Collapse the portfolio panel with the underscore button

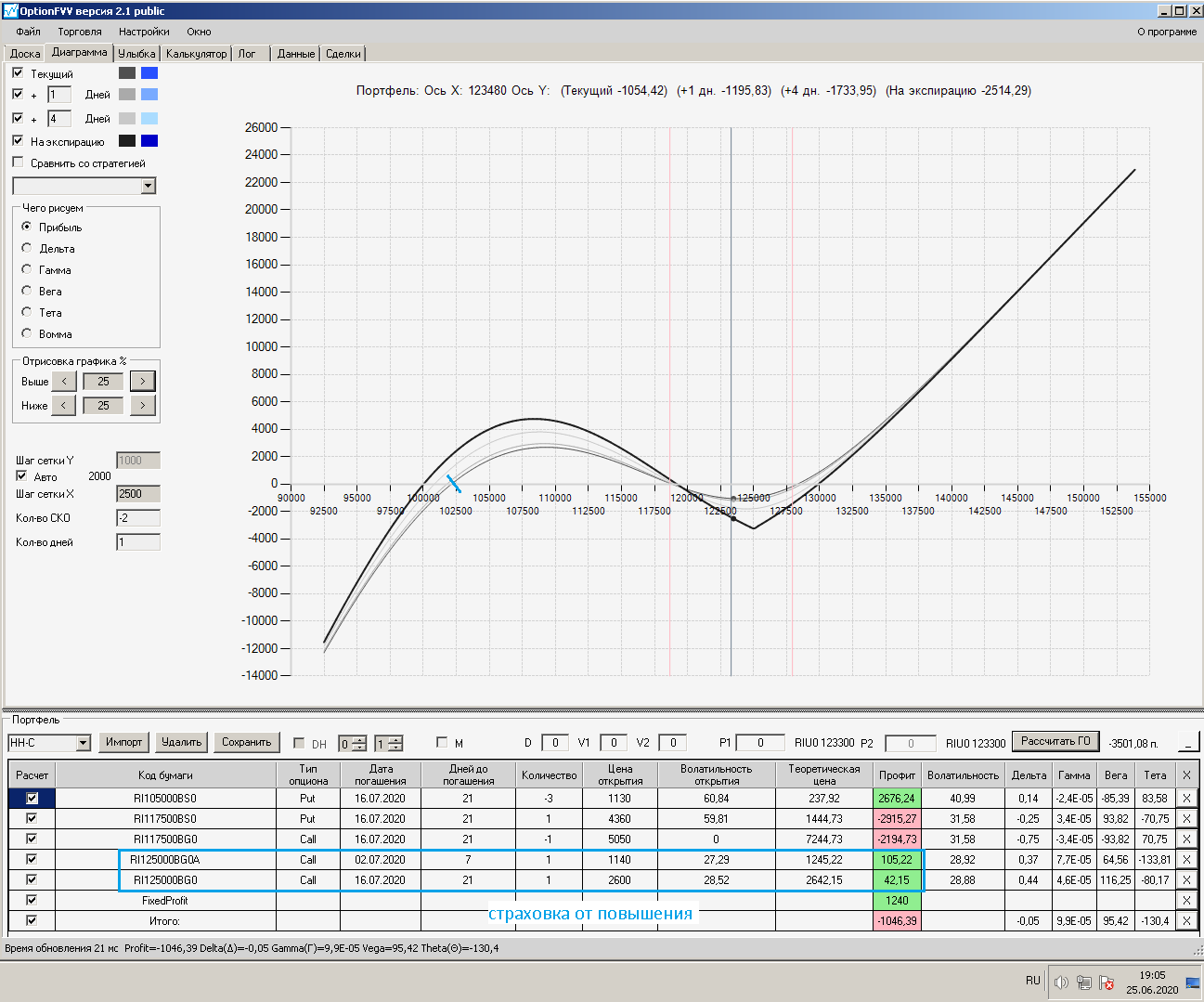[x=1187, y=743]
